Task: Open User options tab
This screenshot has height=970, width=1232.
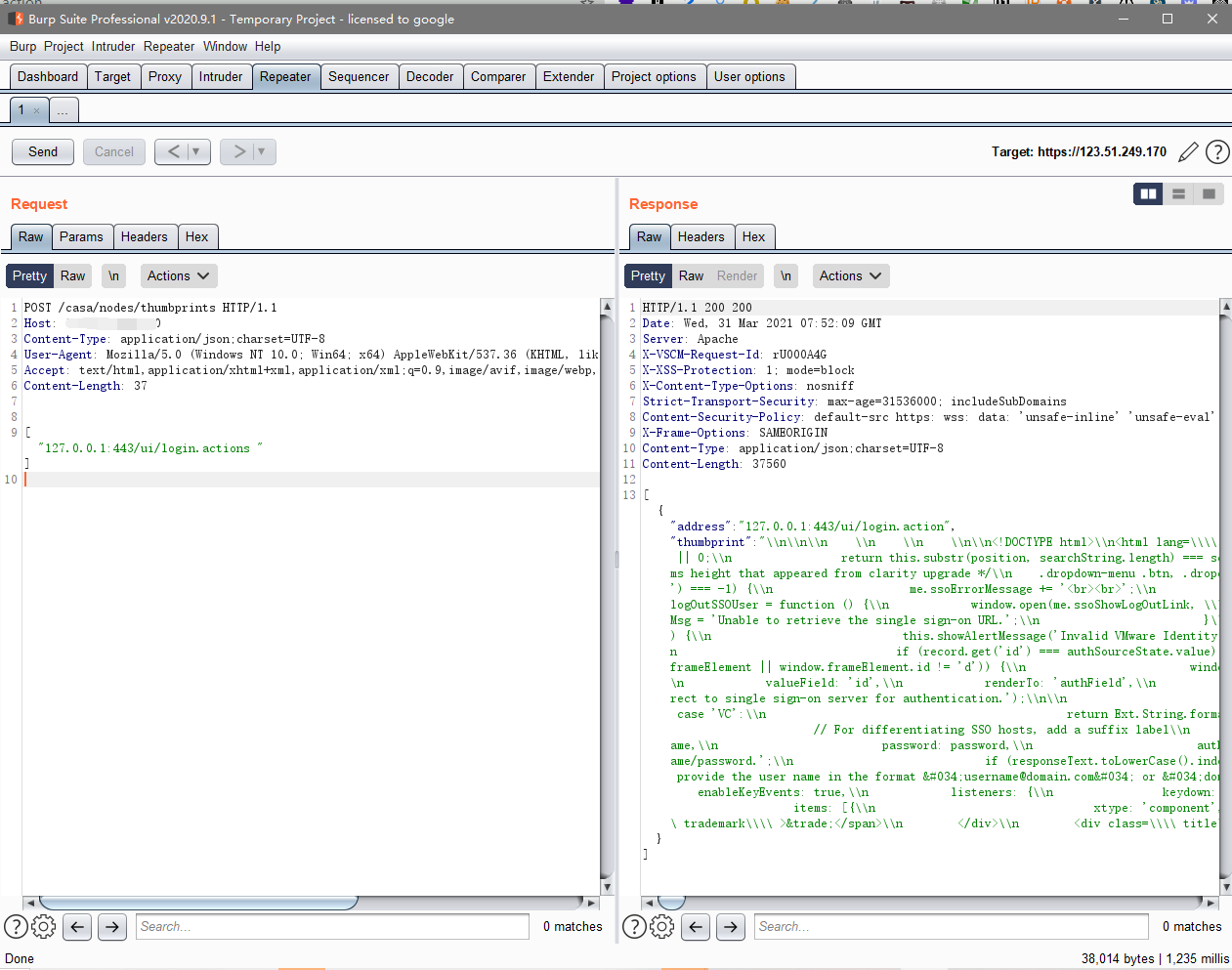Action: pyautogui.click(x=749, y=76)
